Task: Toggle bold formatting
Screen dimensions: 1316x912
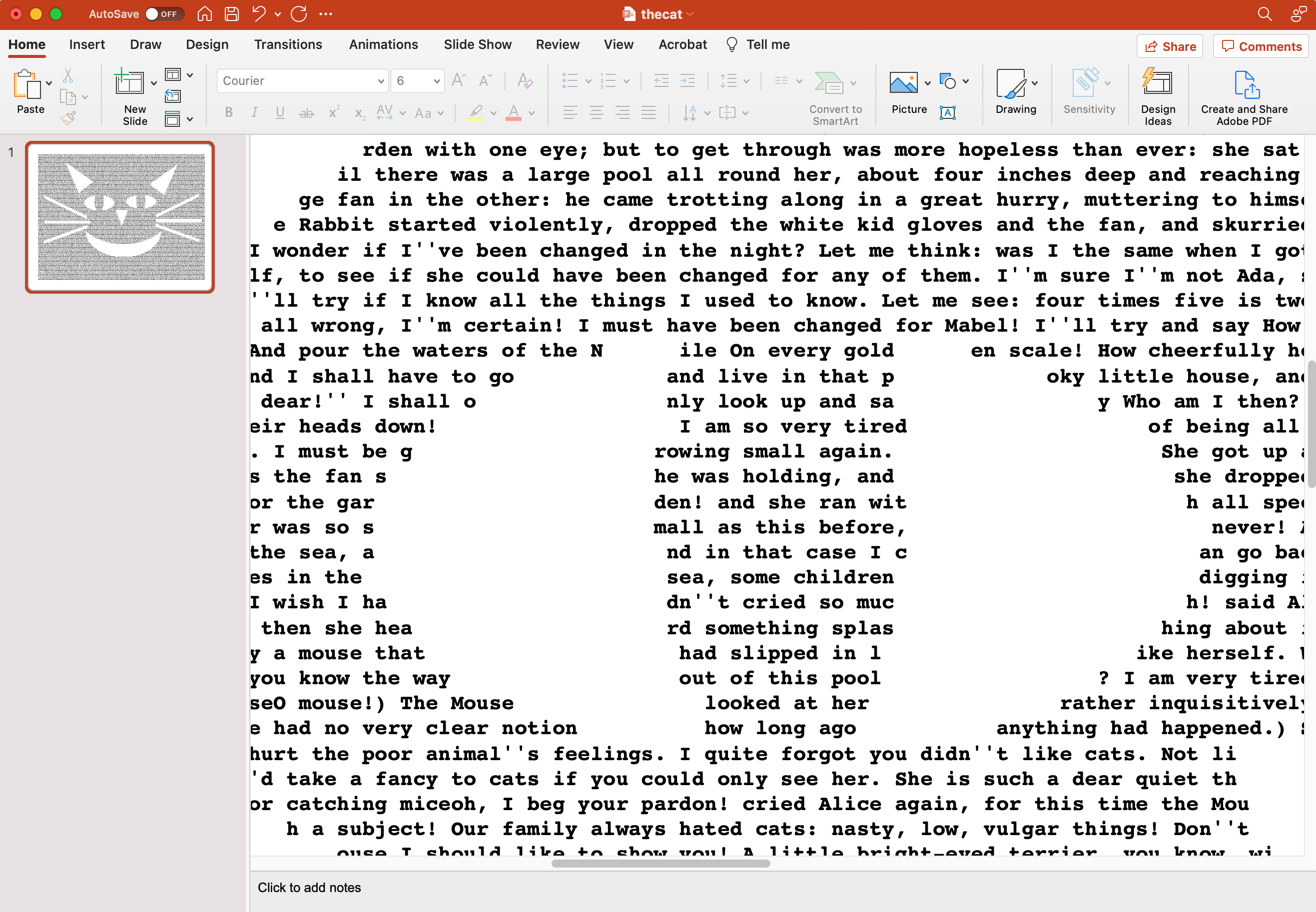Action: [x=228, y=112]
